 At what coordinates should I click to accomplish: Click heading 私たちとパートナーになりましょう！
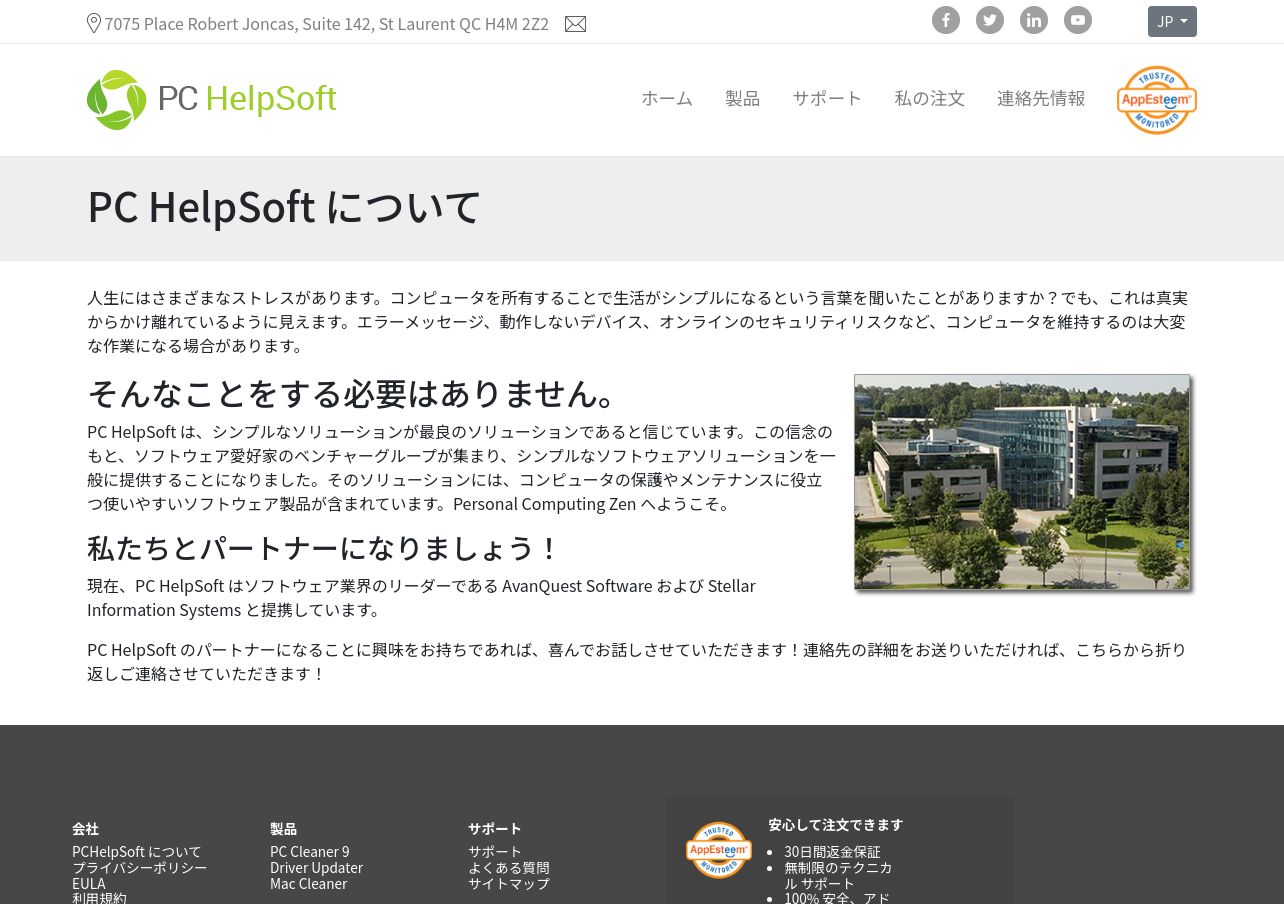[x=325, y=548]
